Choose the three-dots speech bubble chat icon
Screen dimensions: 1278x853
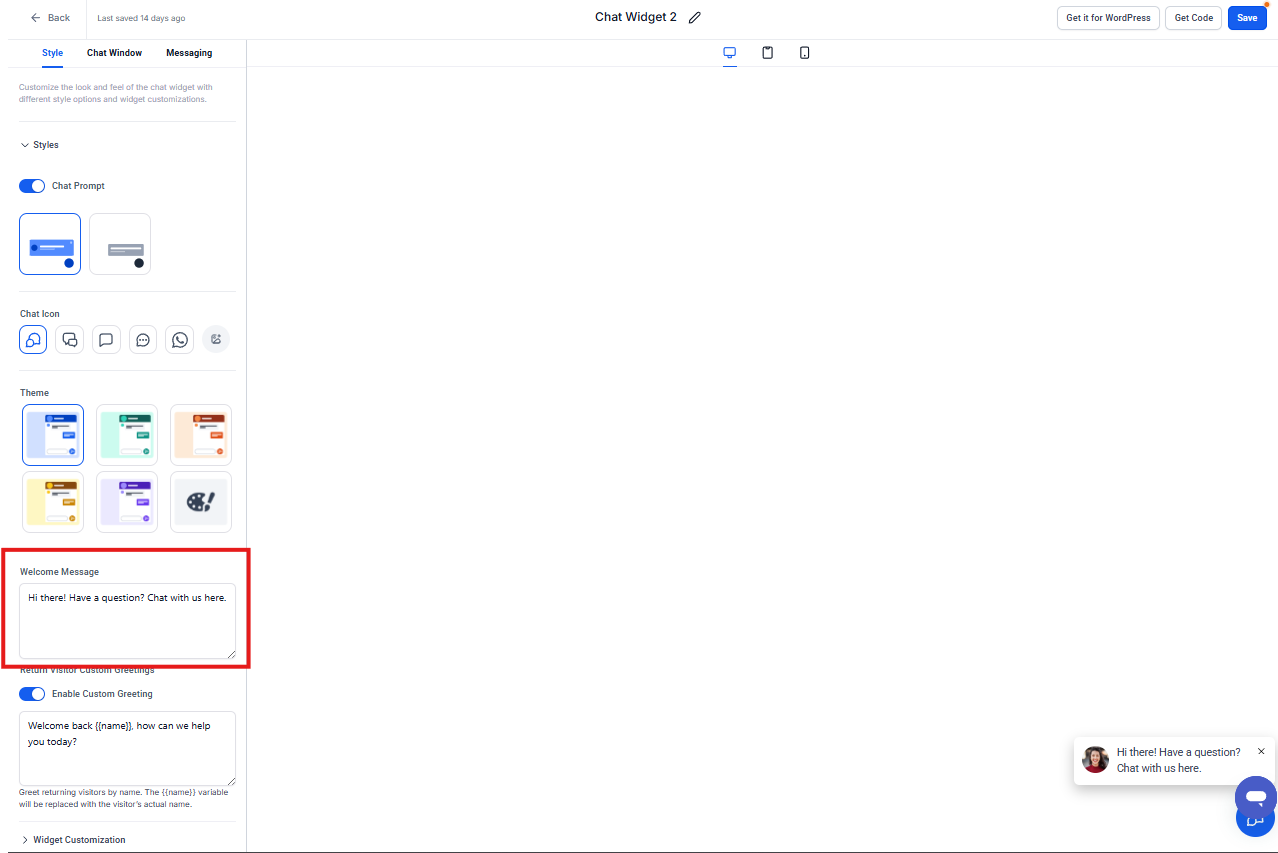(143, 340)
